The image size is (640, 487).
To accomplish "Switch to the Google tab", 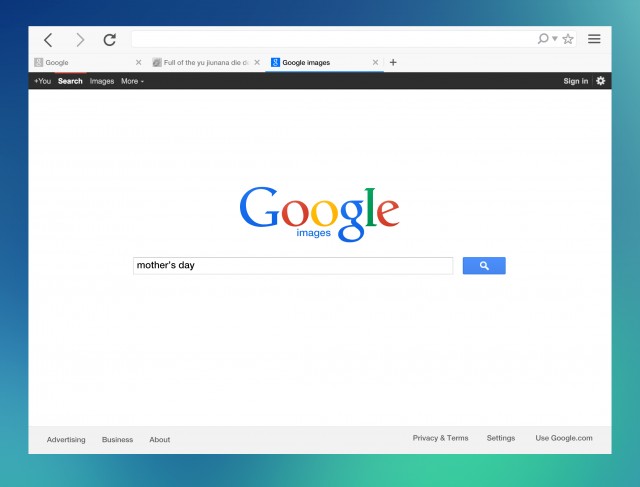I will tap(88, 62).
